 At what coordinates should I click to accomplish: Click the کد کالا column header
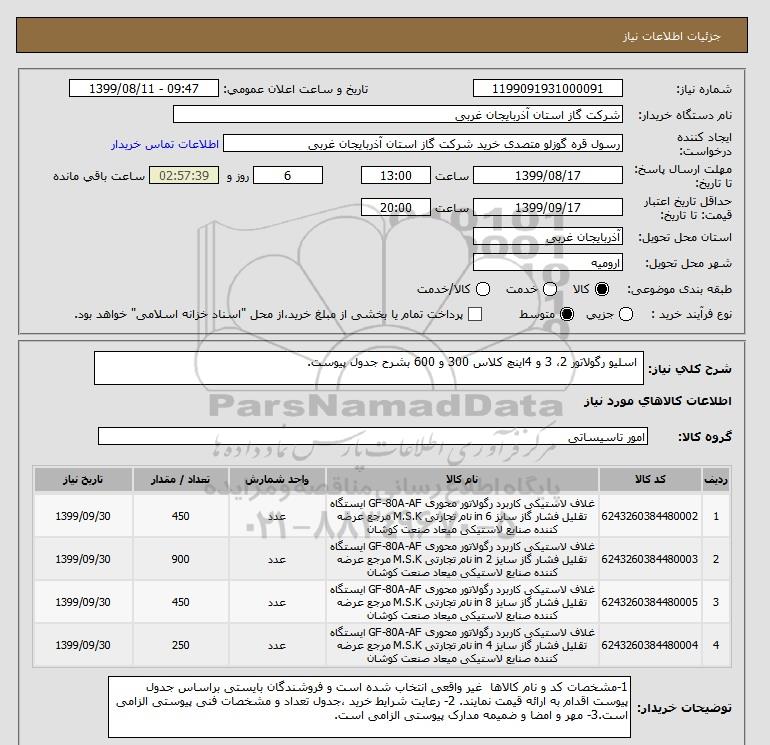(x=650, y=479)
